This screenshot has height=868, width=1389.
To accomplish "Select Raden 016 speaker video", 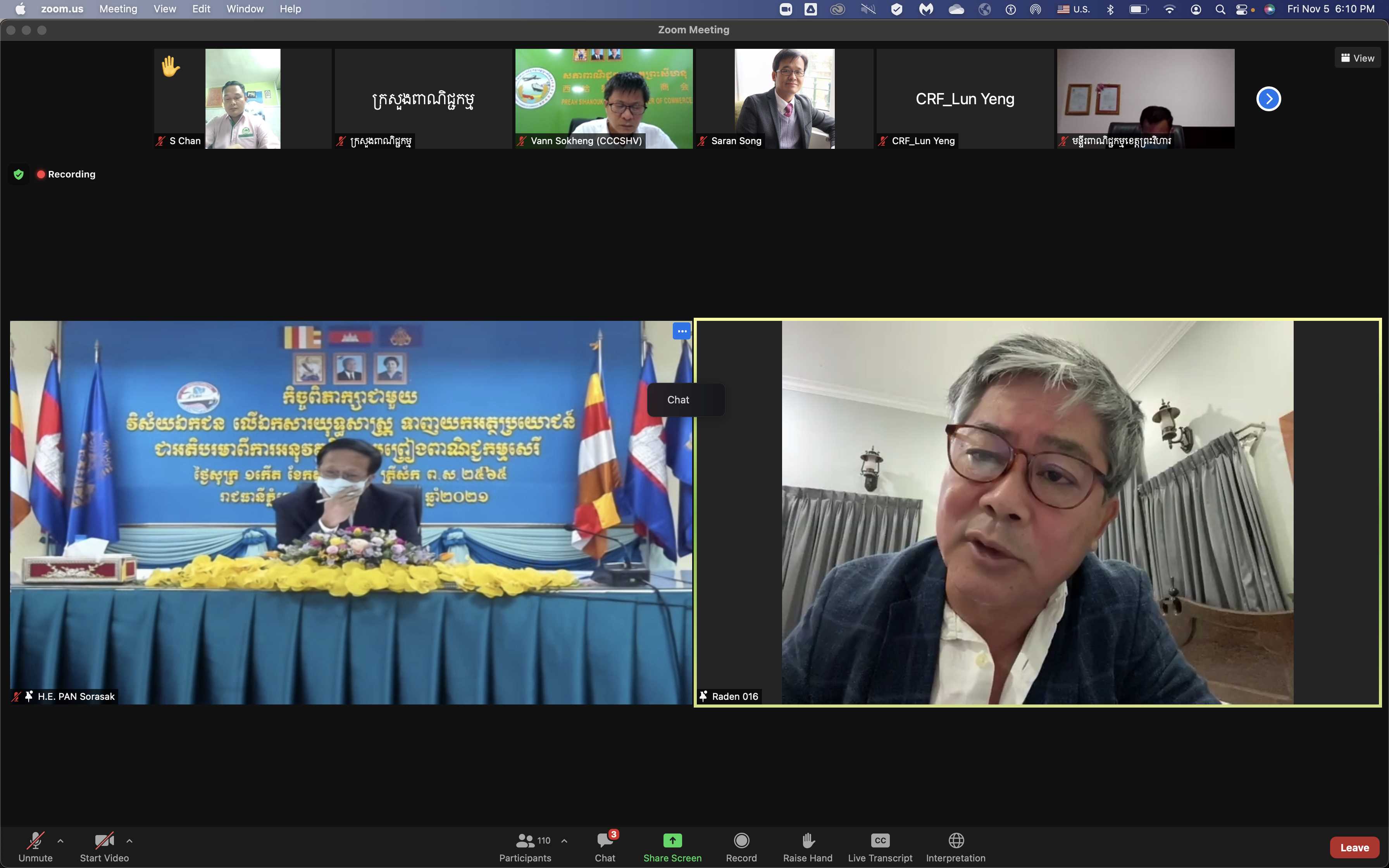I will click(1038, 512).
